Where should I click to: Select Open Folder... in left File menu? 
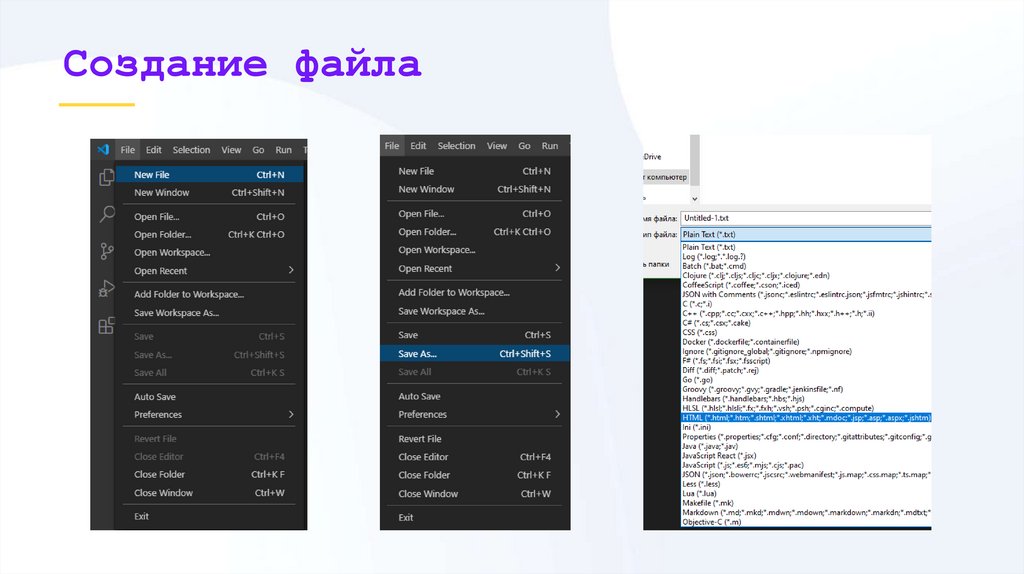tap(210, 234)
